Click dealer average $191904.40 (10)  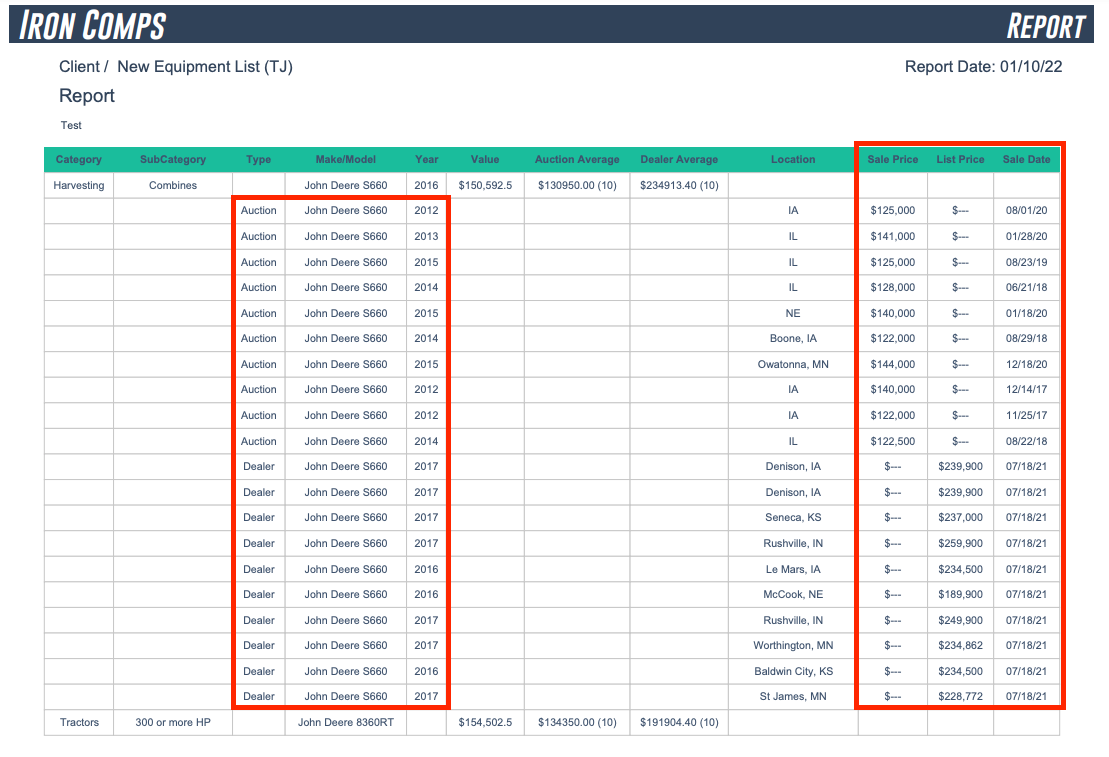pos(679,722)
